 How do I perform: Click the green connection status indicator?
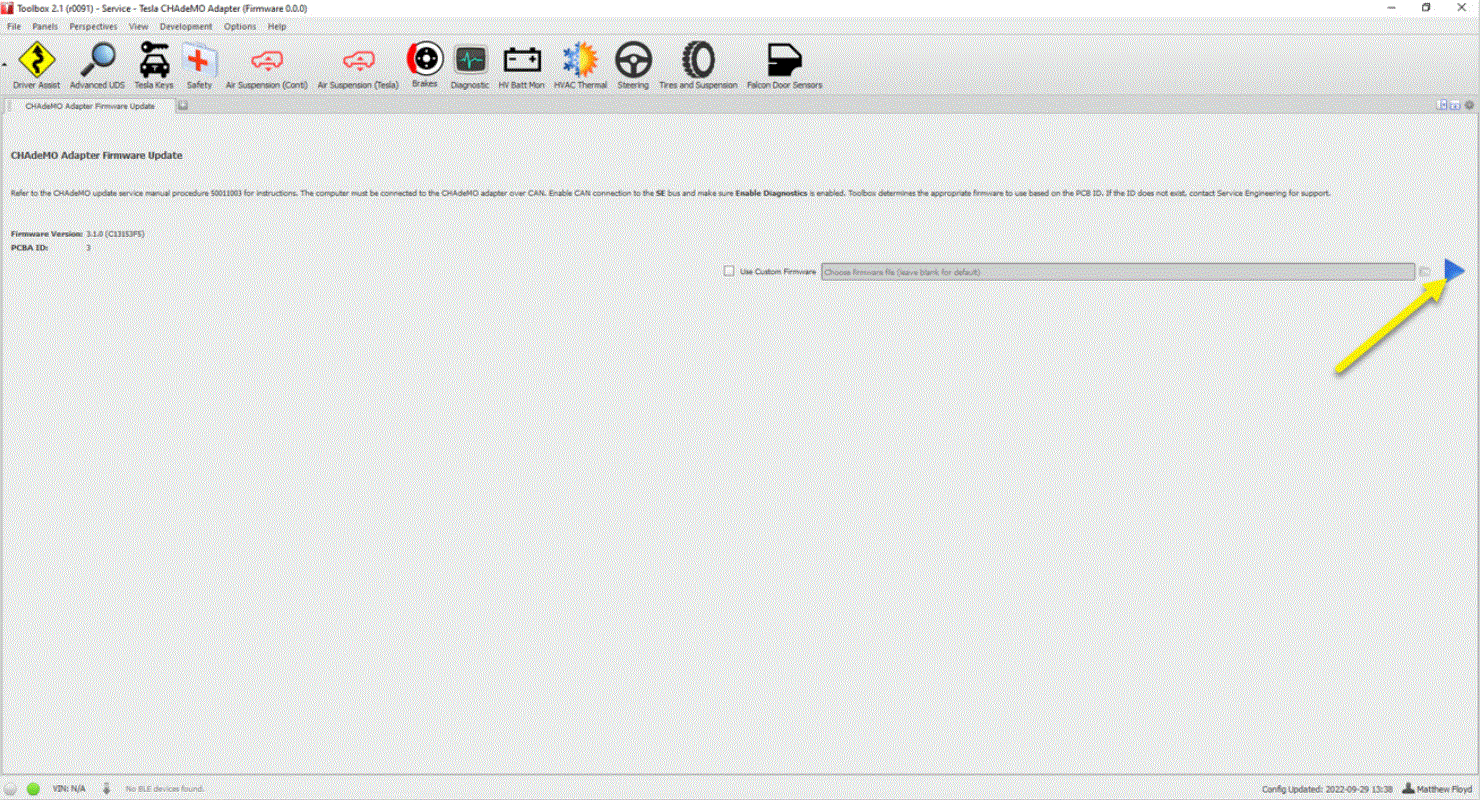[33, 789]
